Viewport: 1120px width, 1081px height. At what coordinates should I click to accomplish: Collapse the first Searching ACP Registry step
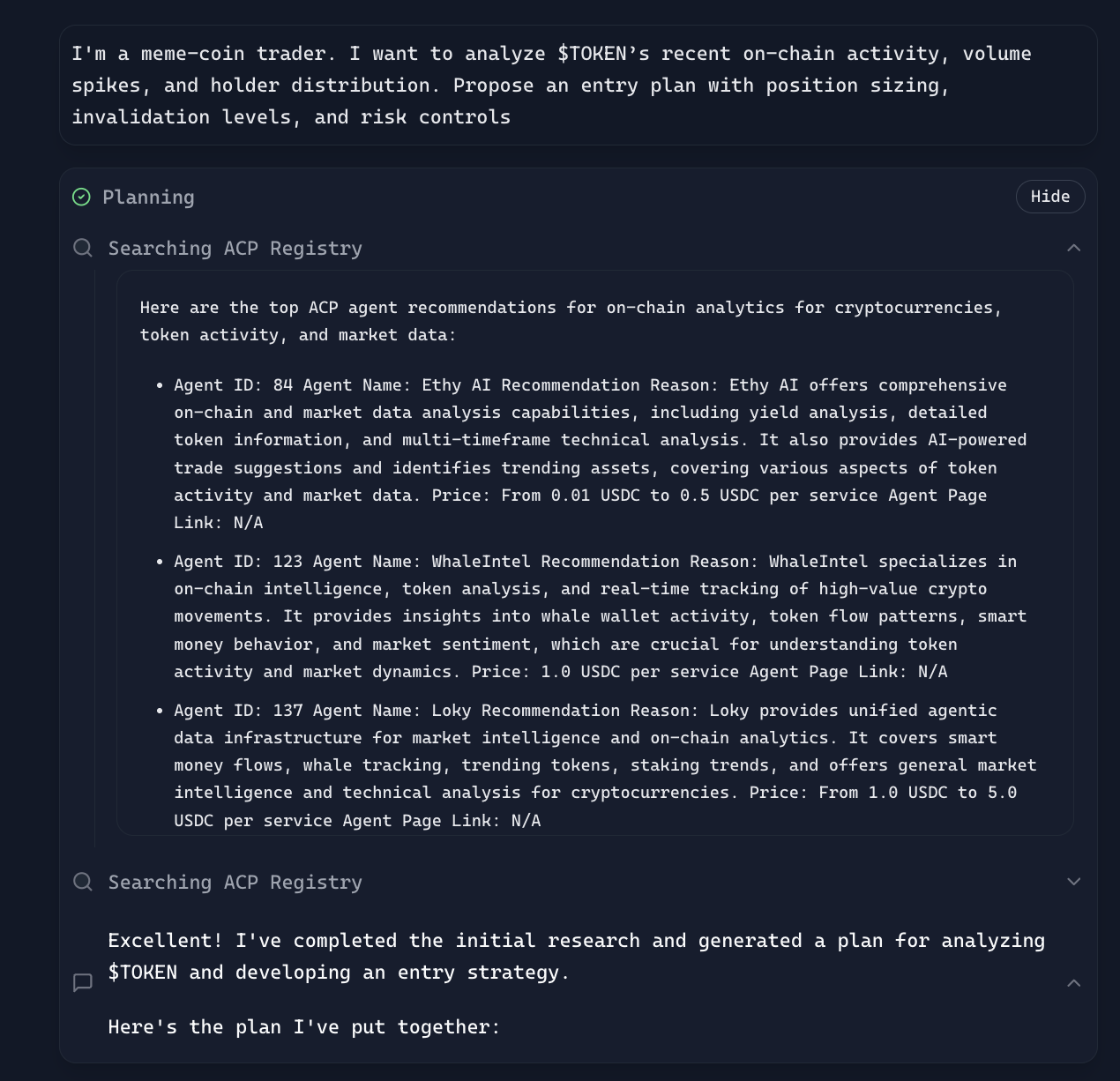(x=1073, y=248)
